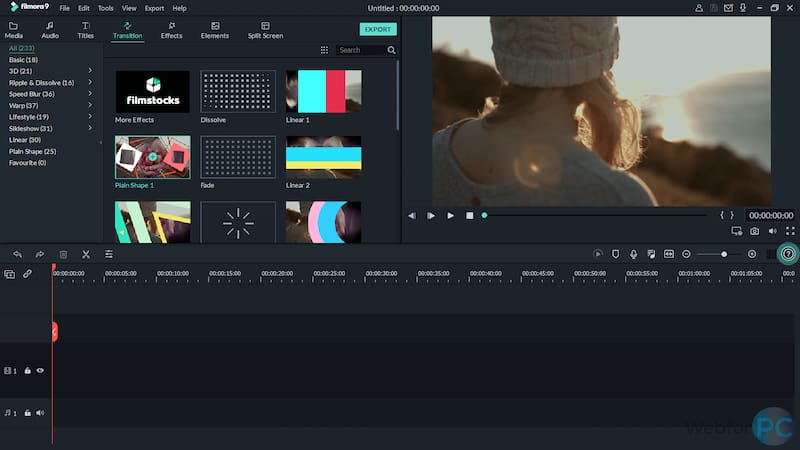Open the Tools menu
Screen dimensions: 800x450
[x=106, y=8]
